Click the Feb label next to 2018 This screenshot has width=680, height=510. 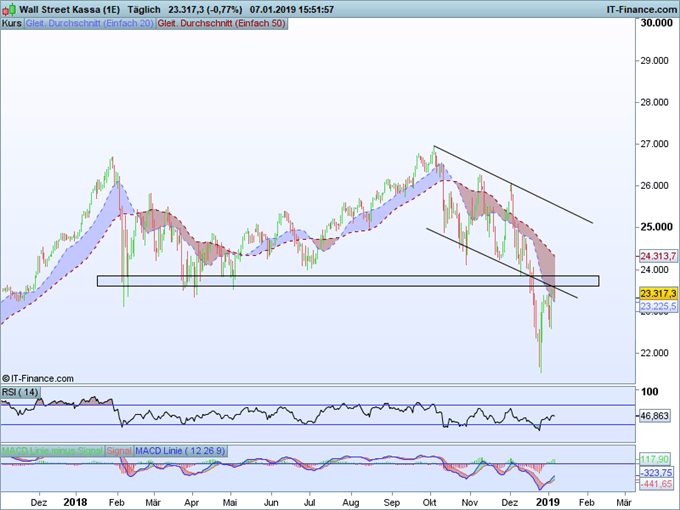coord(116,502)
